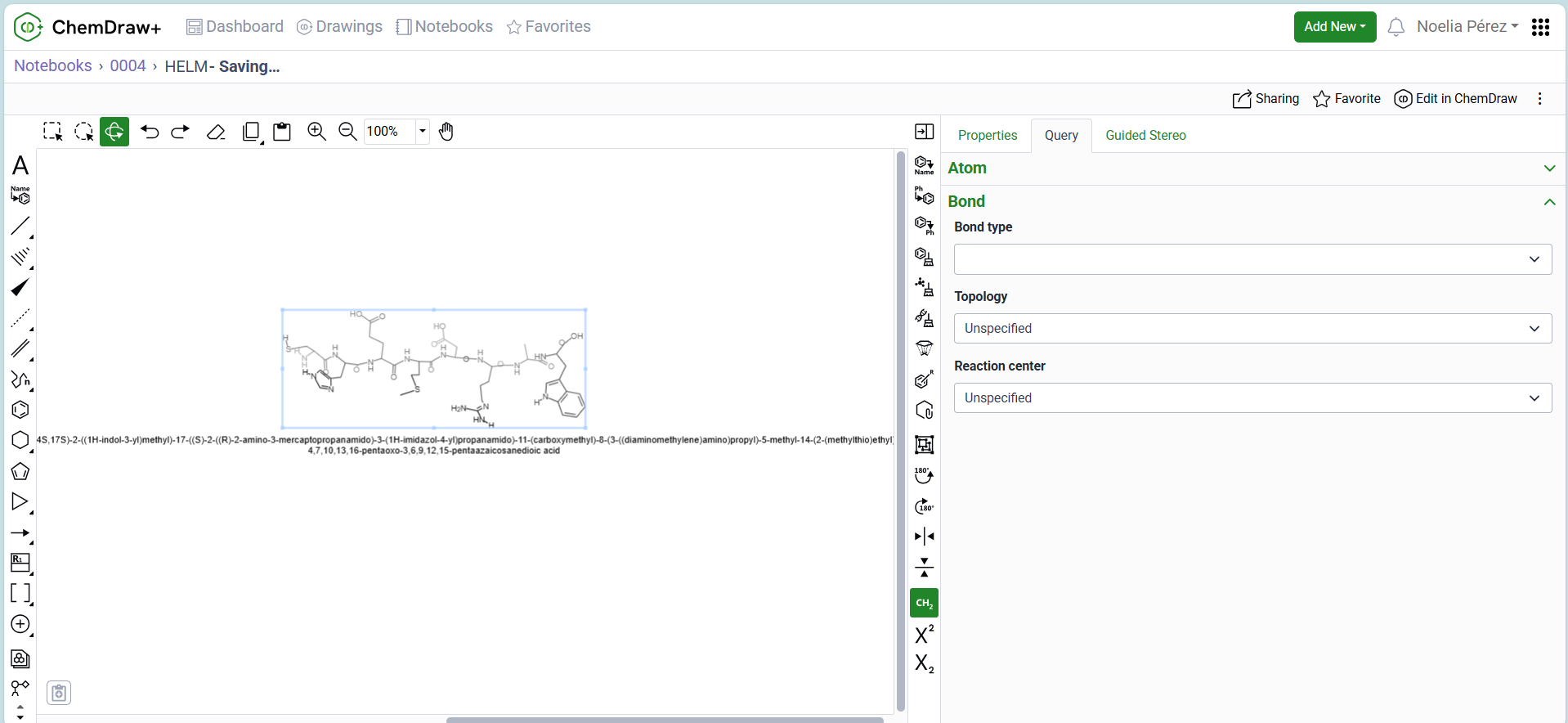Open the Notebooks breadcrumb link
Image resolution: width=1568 pixels, height=723 pixels.
pos(53,66)
